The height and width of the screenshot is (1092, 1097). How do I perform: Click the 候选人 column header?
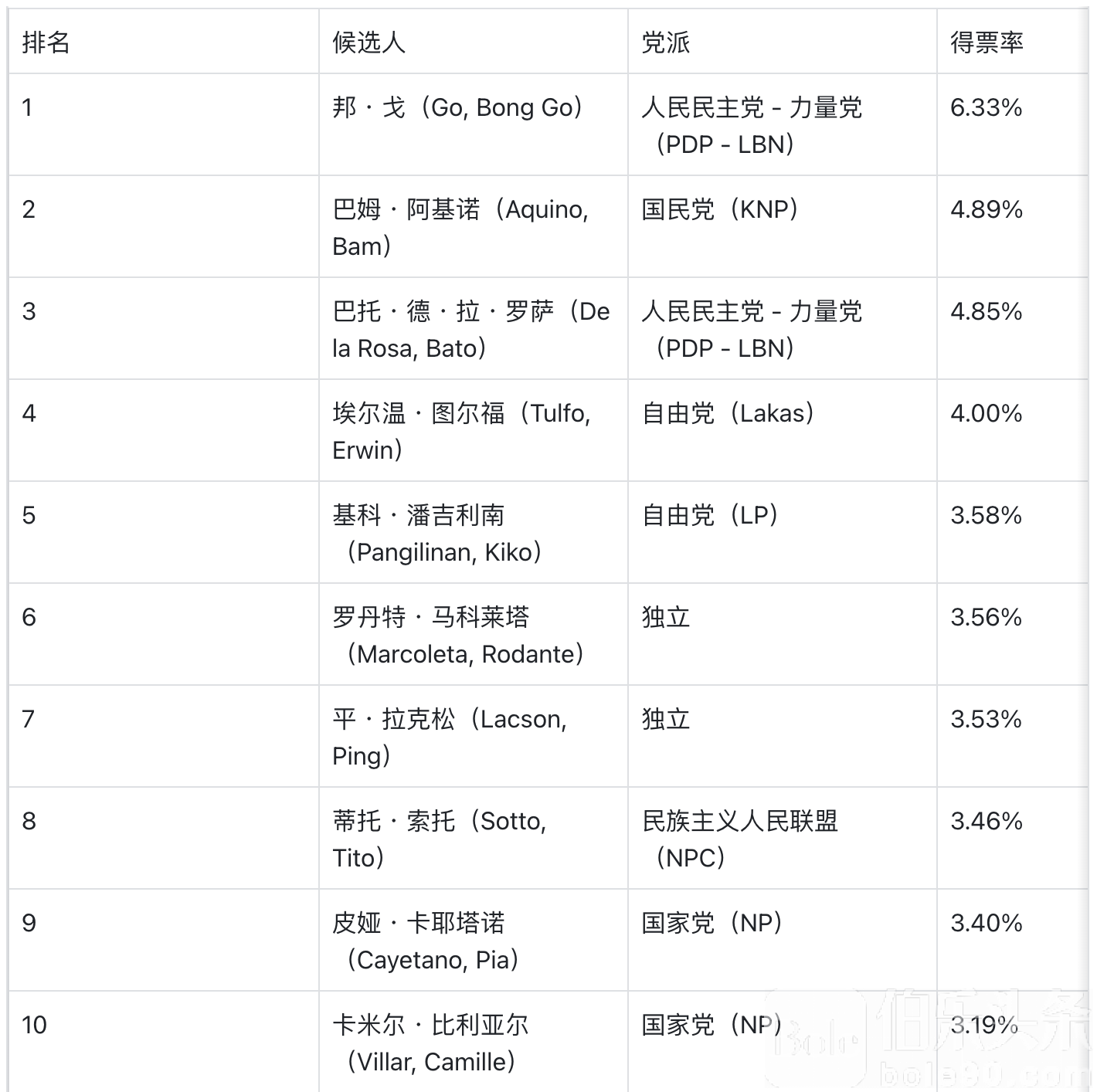pos(369,42)
